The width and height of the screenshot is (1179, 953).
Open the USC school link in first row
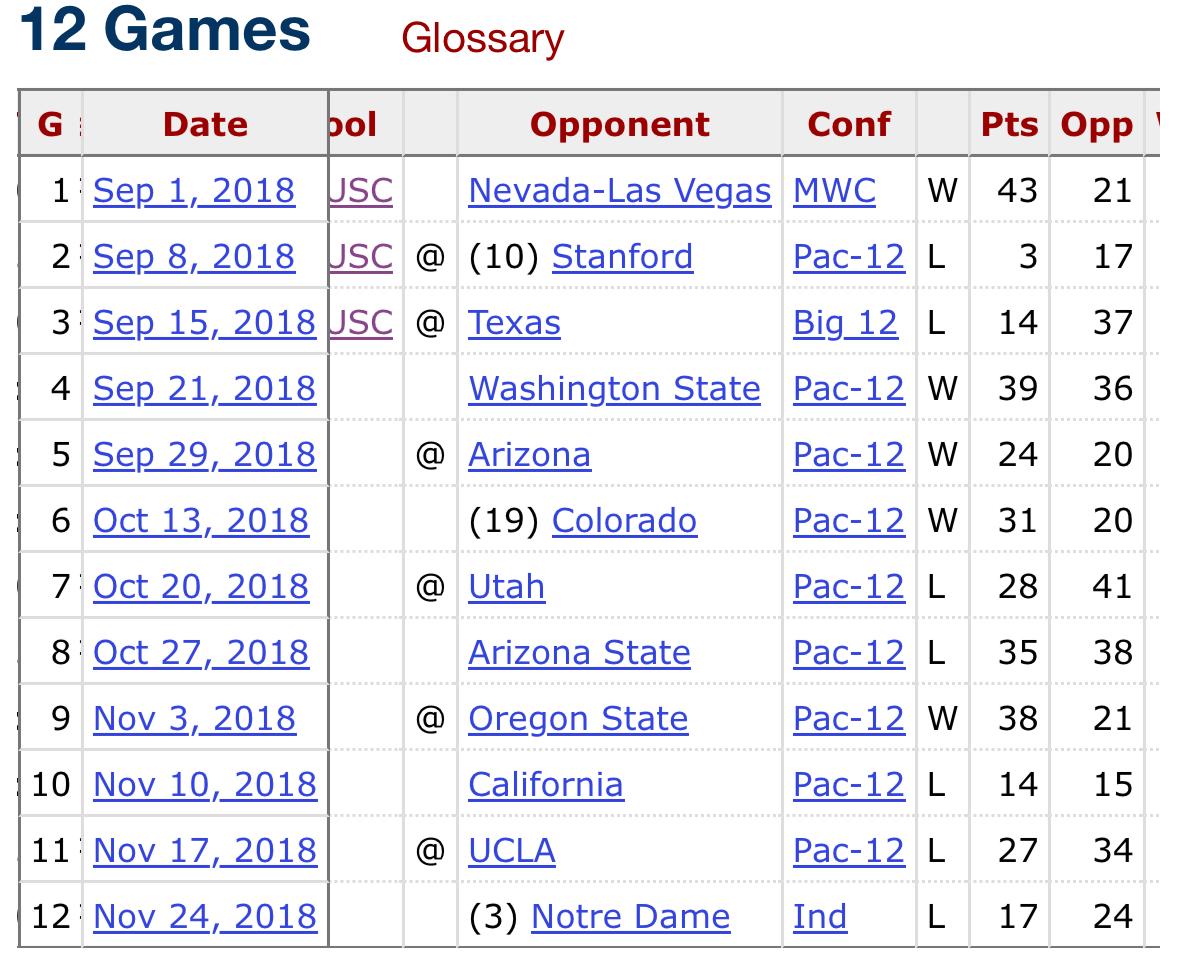tap(362, 190)
